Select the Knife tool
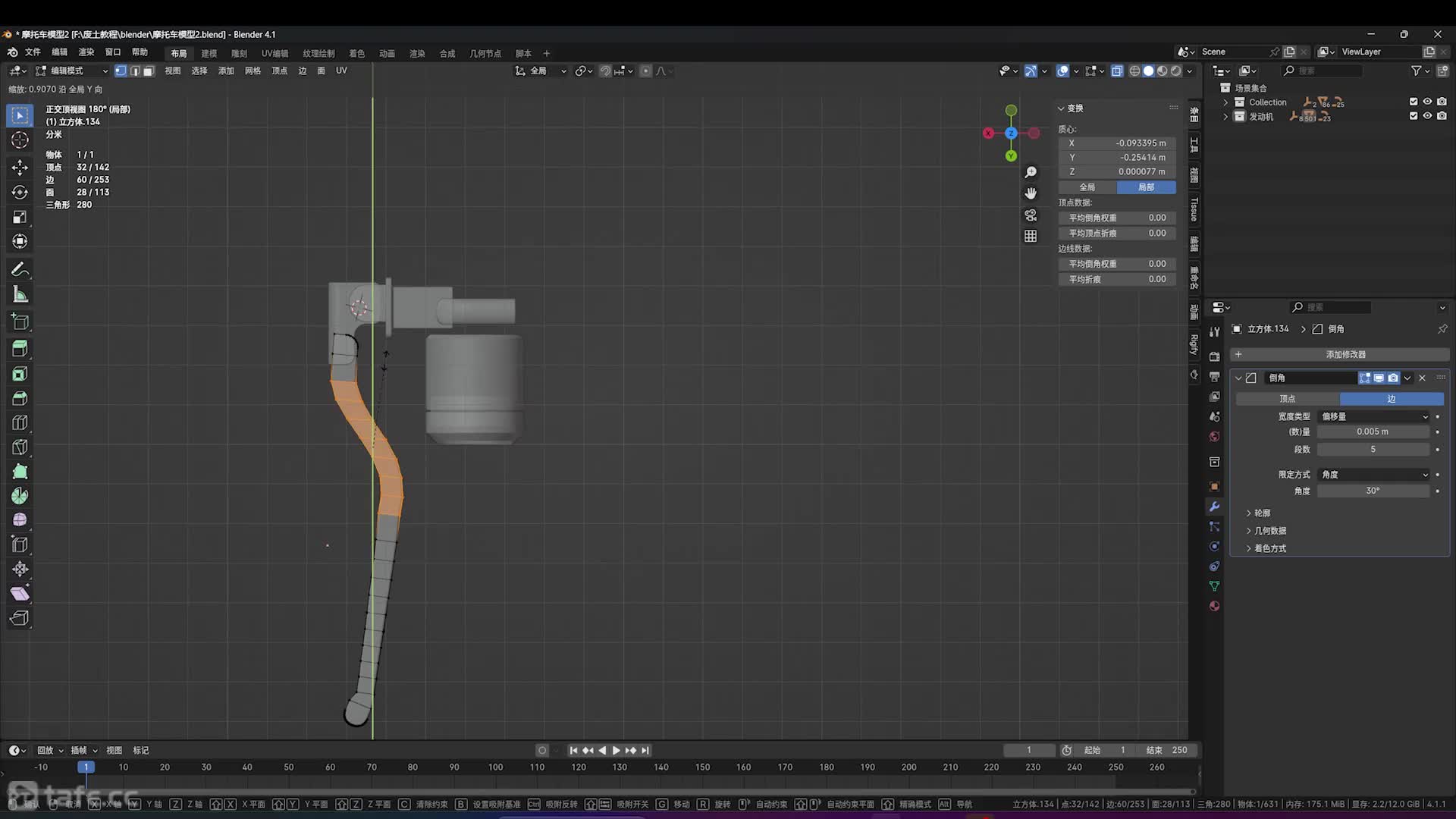This screenshot has height=819, width=1456. tap(20, 447)
